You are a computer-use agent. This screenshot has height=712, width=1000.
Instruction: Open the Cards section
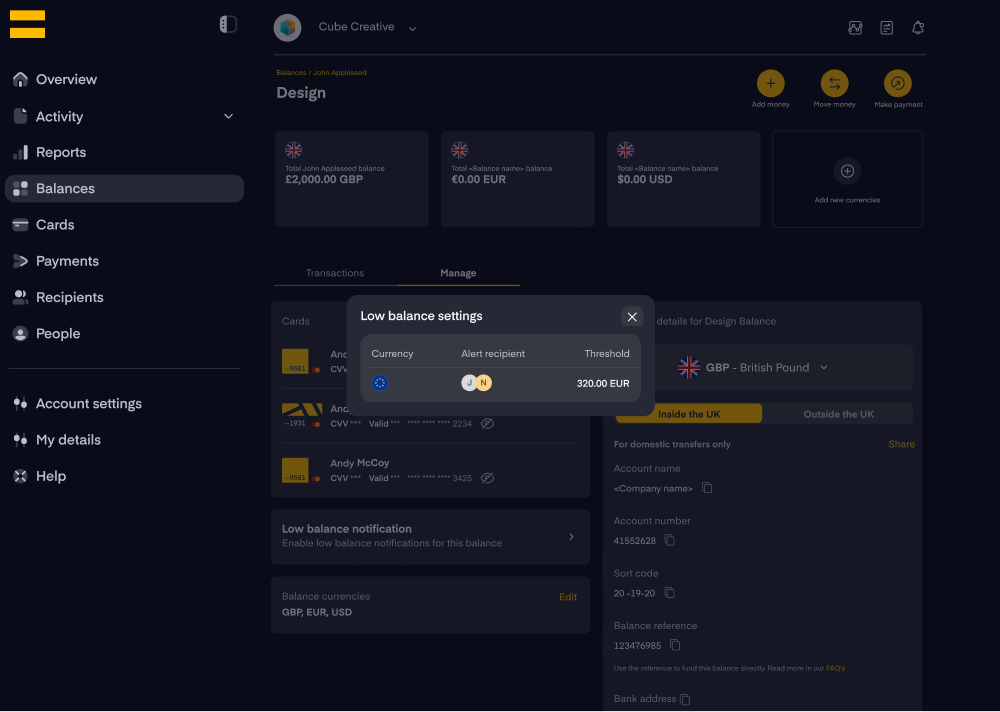tap(55, 225)
